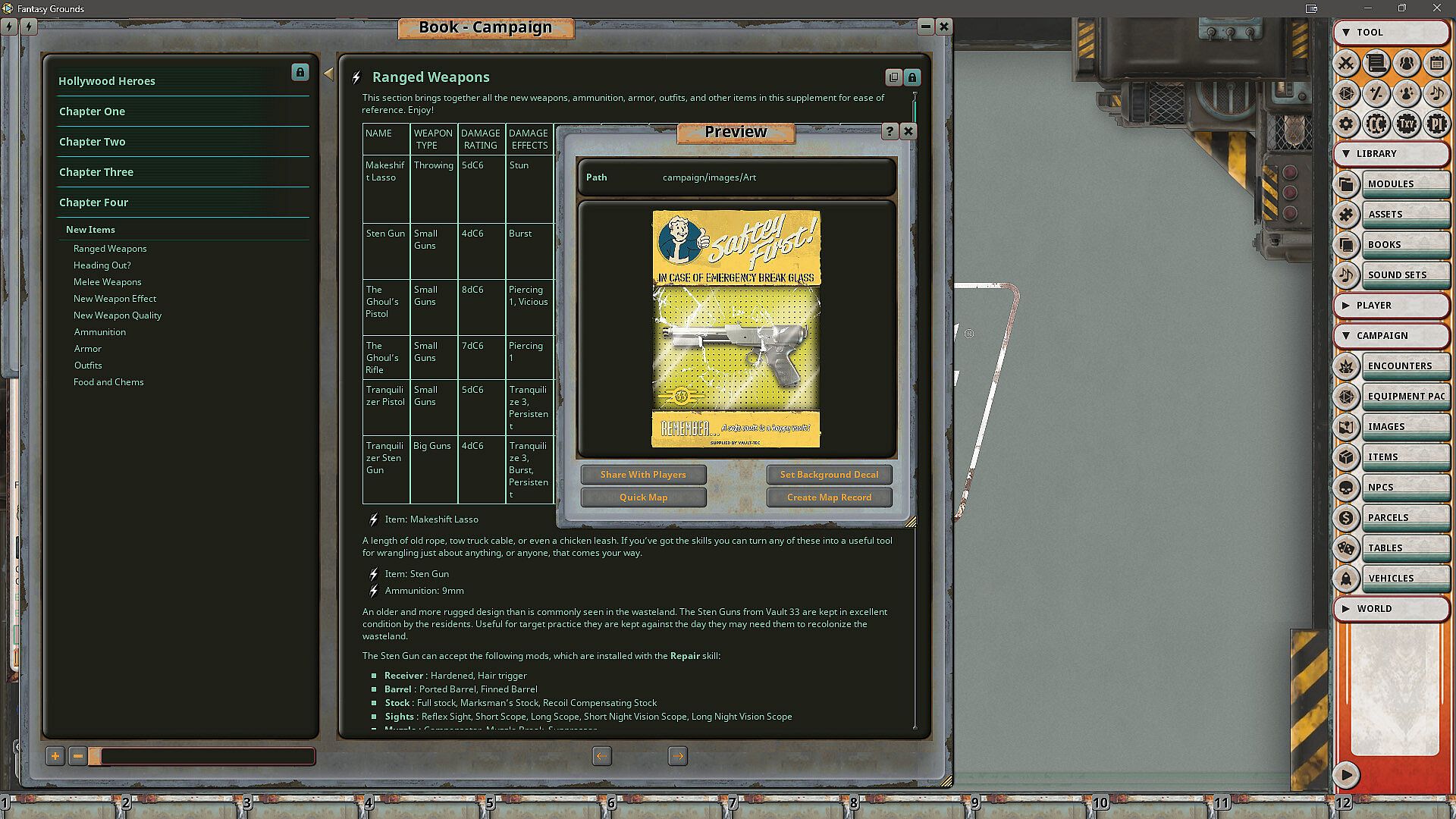Image resolution: width=1456 pixels, height=819 pixels.
Task: Select Melee Weapons in the book index
Action: 107,282
